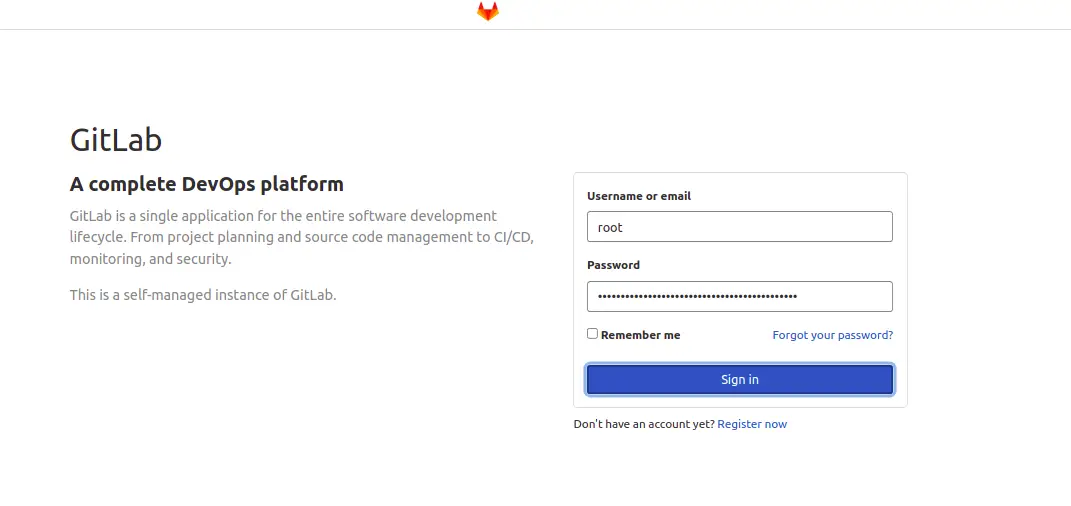Image resolution: width=1071 pixels, height=506 pixels.
Task: Follow the Register now link
Action: pyautogui.click(x=752, y=424)
